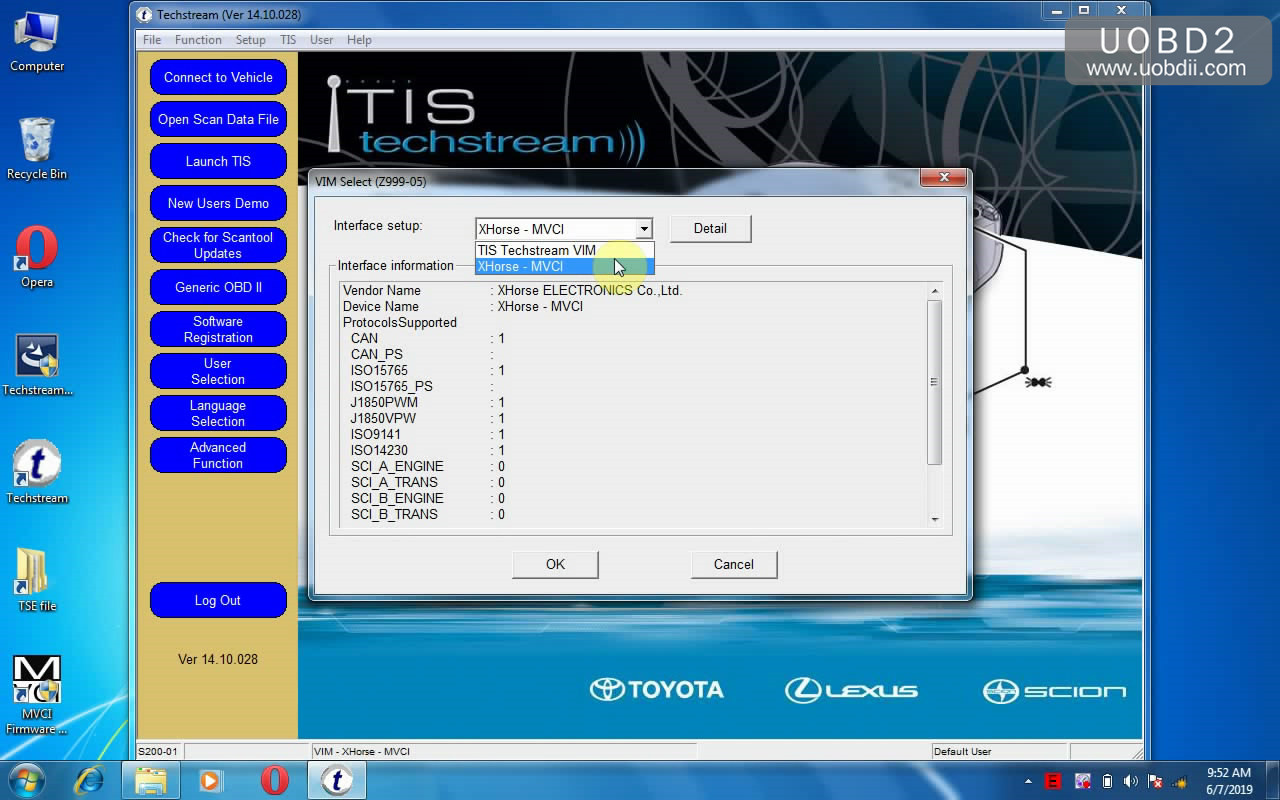Click the Lexus logo

click(851, 690)
